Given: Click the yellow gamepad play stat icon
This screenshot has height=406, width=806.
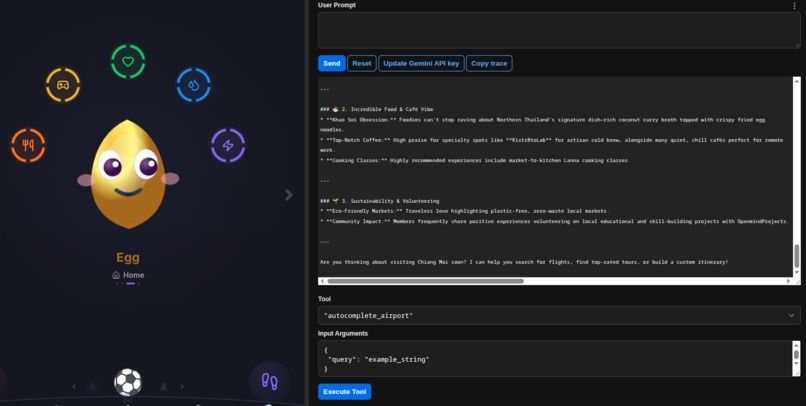Looking at the screenshot, I should (x=63, y=85).
